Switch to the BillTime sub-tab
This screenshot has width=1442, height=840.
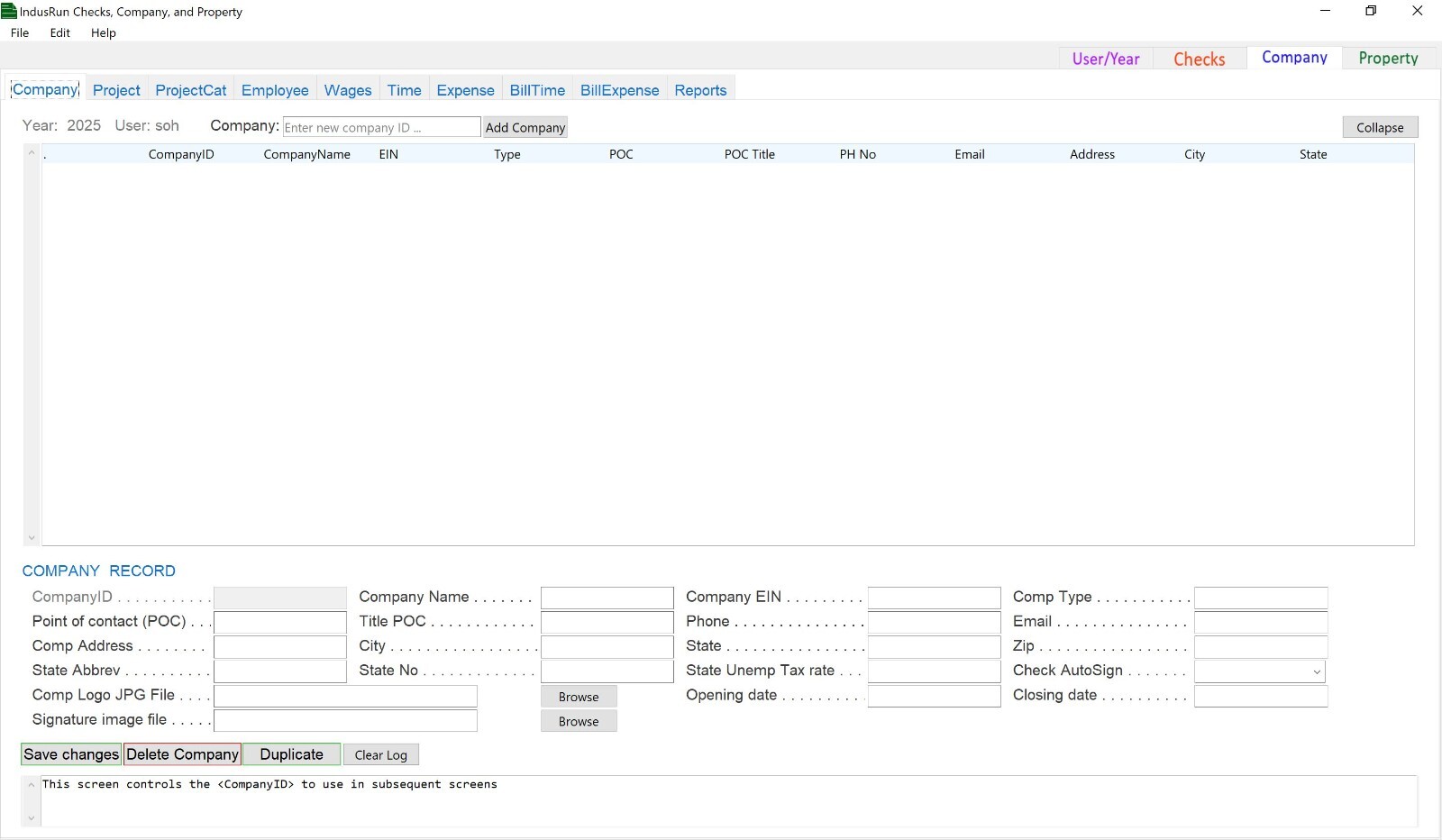[537, 90]
